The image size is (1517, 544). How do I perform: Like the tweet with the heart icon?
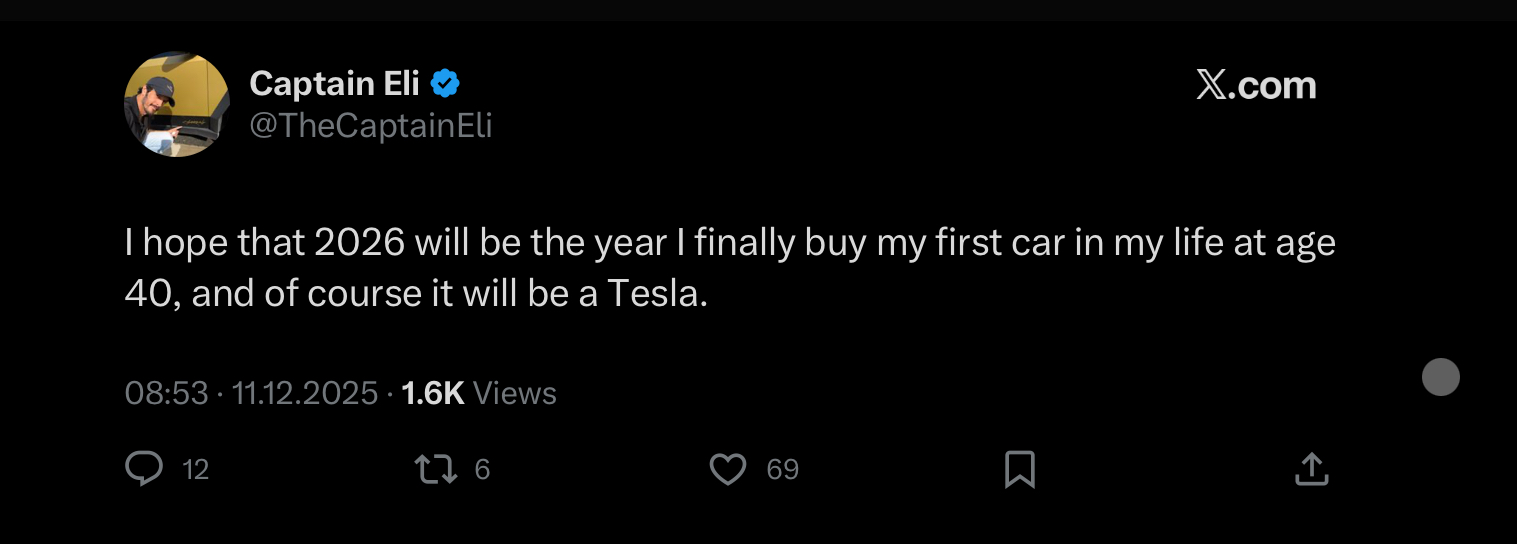pyautogui.click(x=727, y=468)
